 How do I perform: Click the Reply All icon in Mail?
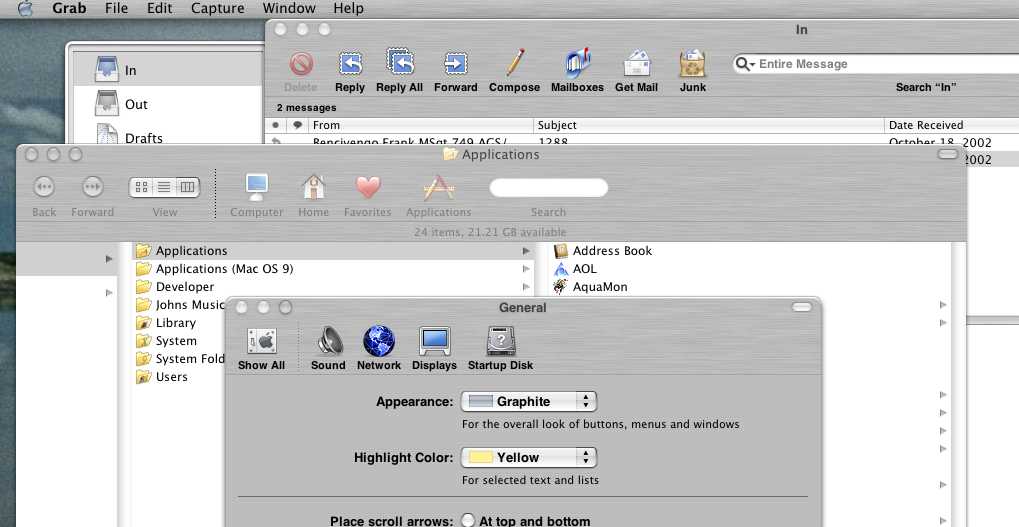point(400,62)
